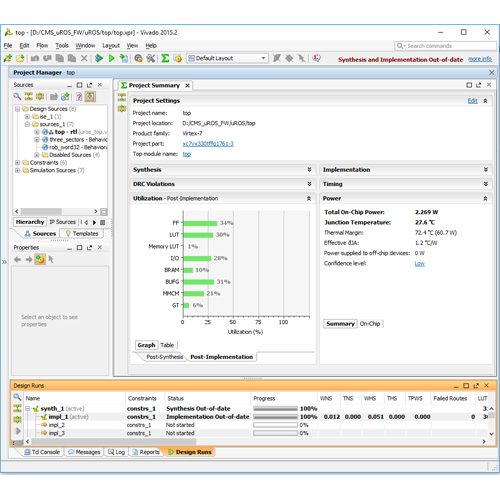Select Summary view in Power section

click(340, 324)
